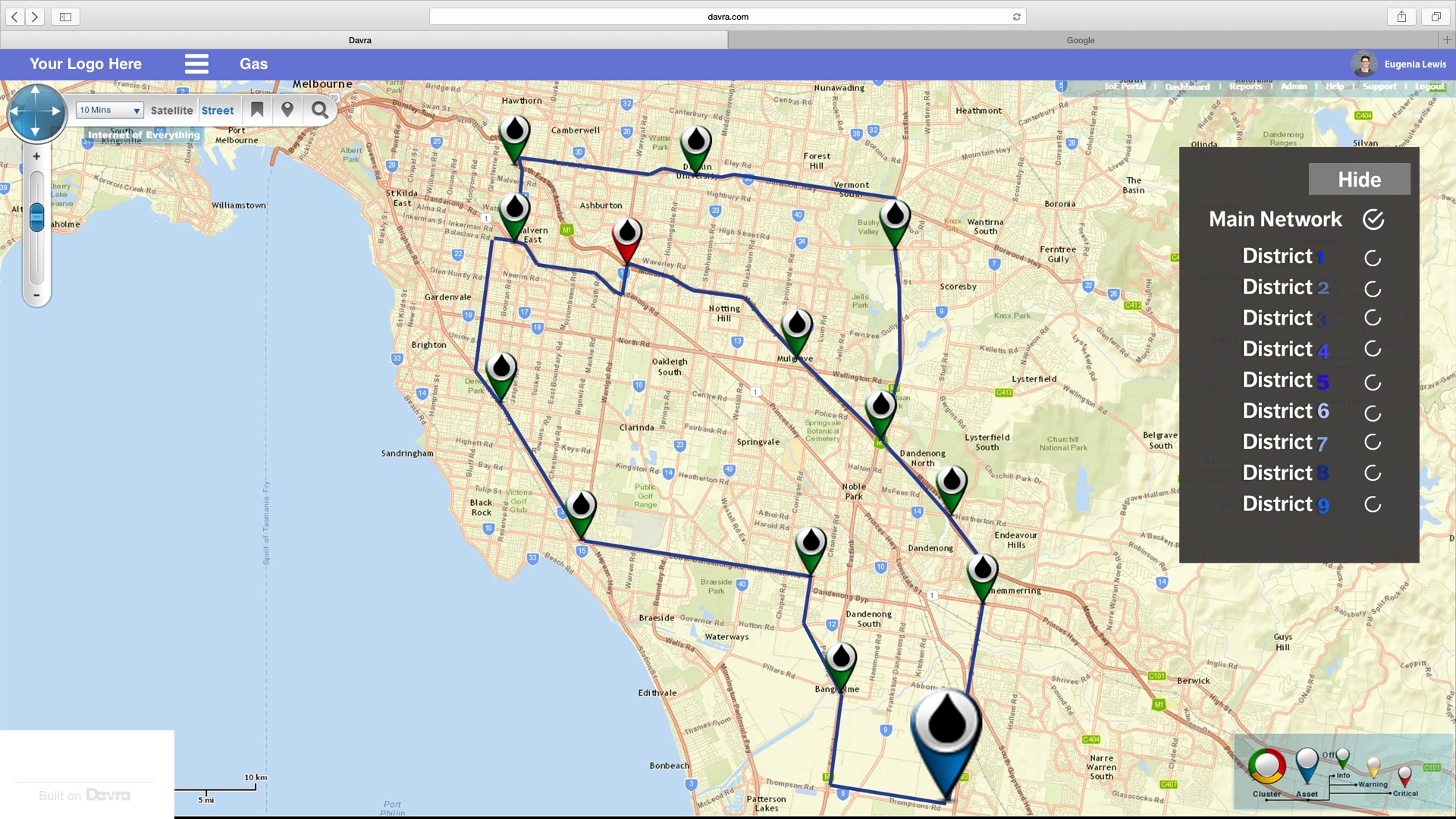Switch map to Satellite view
This screenshot has width=1456, height=819.
(x=172, y=110)
